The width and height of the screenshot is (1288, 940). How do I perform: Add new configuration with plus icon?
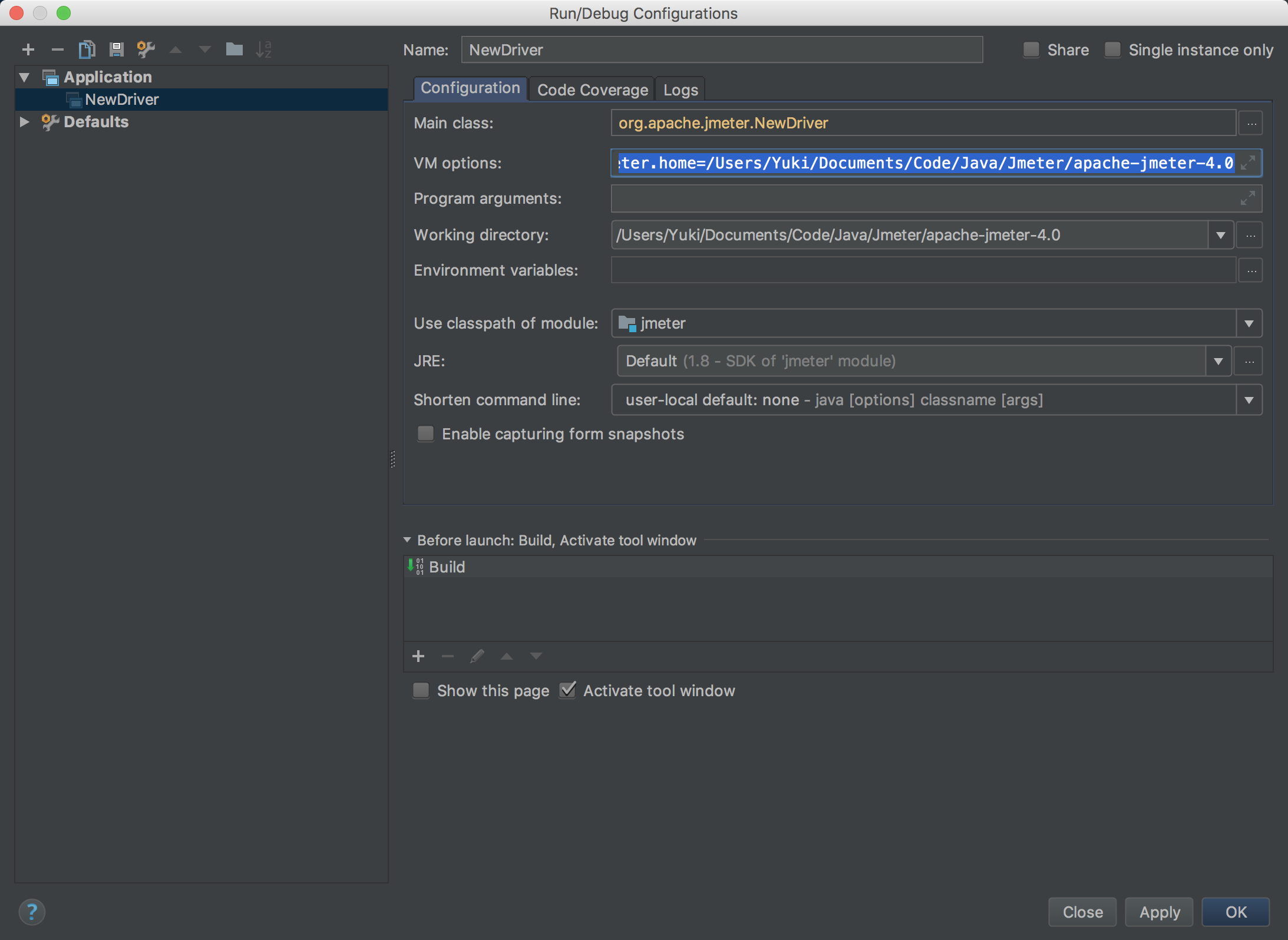point(28,50)
